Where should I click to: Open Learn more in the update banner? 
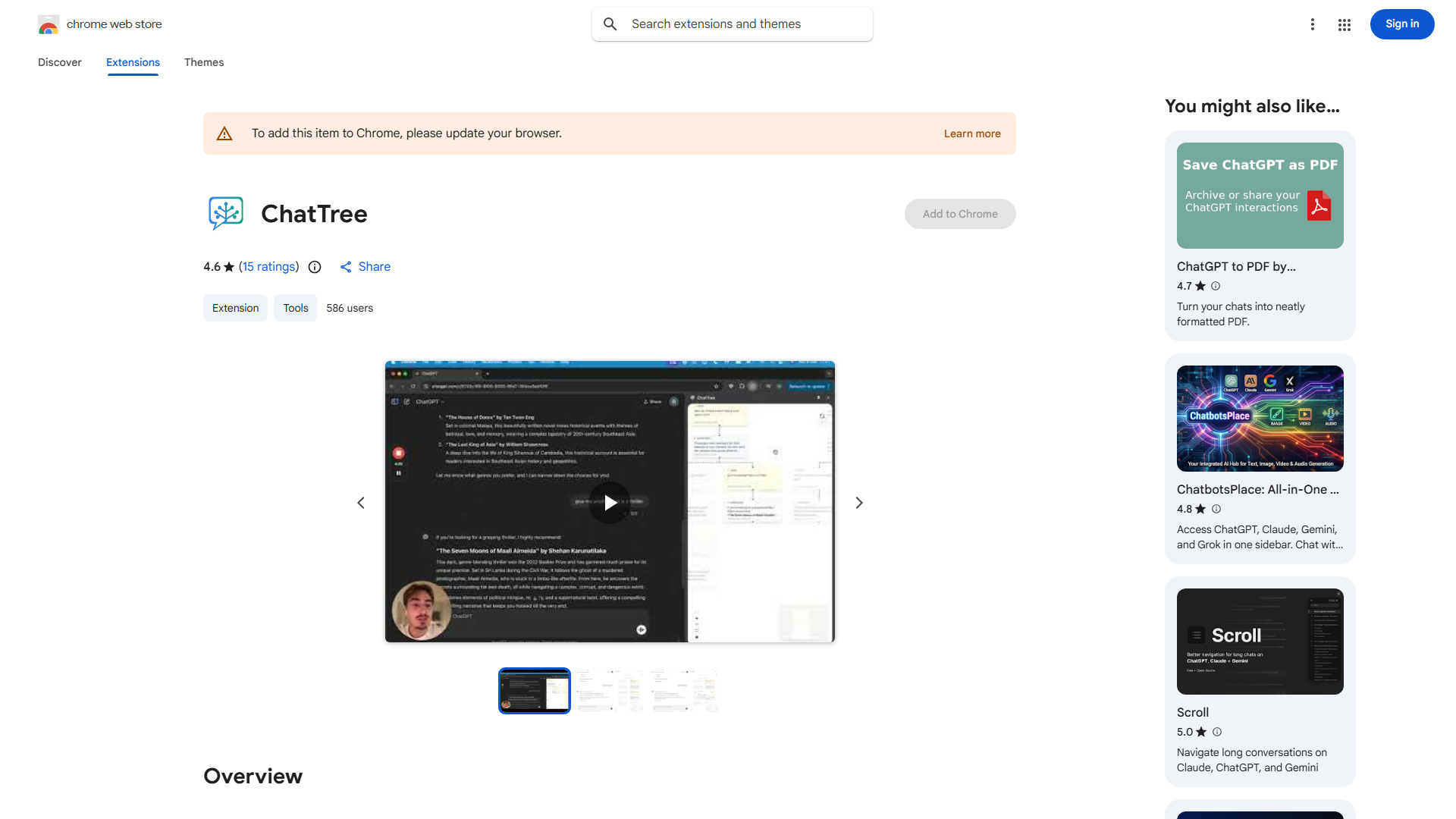pos(971,133)
